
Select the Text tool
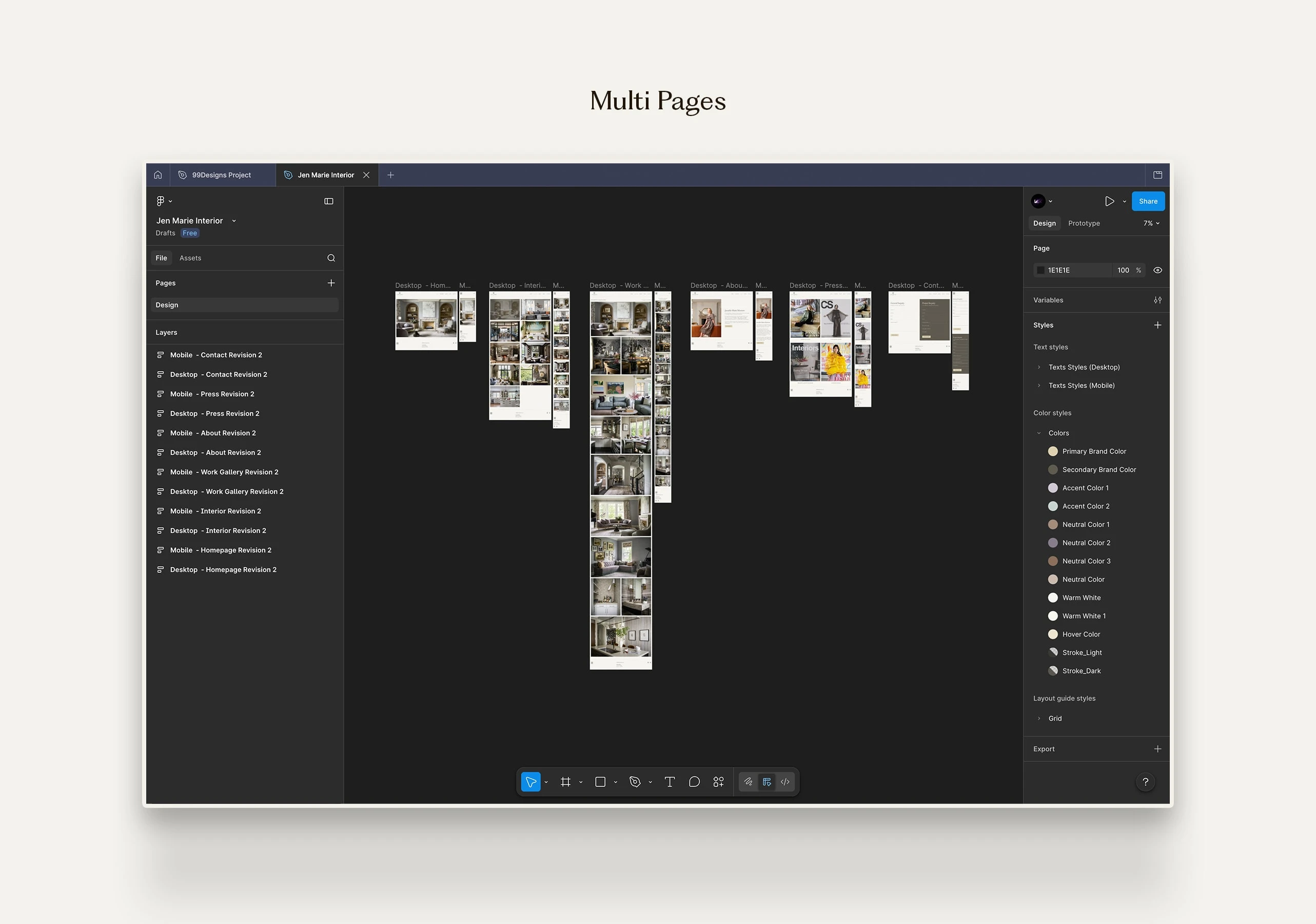(670, 782)
